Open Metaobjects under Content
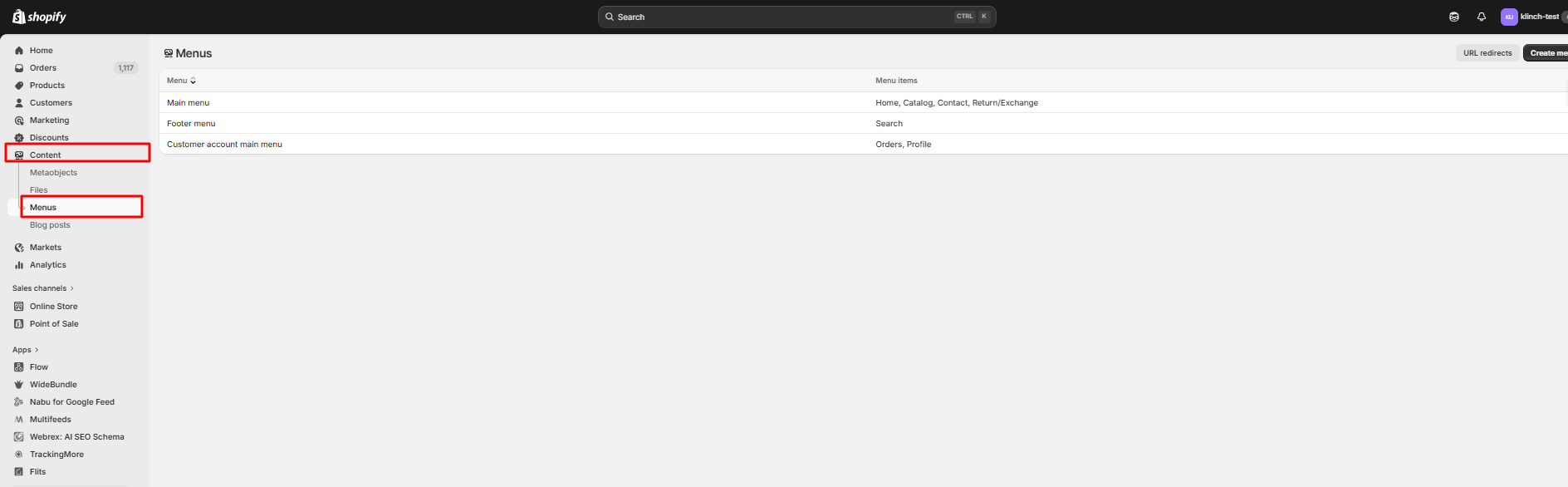Image resolution: width=1568 pixels, height=487 pixels. tap(53, 173)
